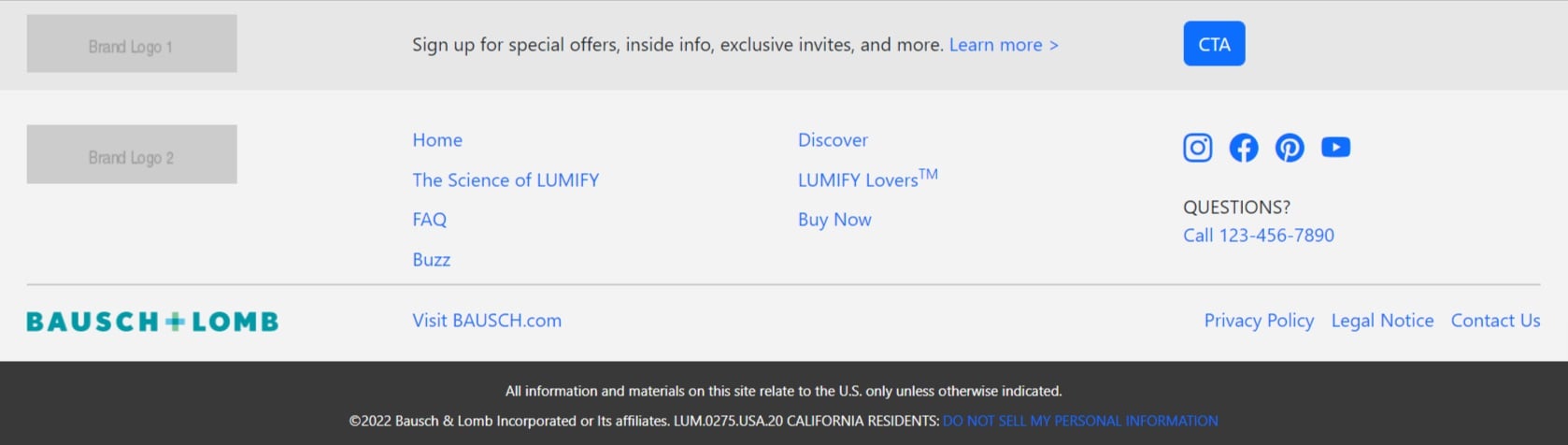Viewport: 1568px width, 445px height.
Task: Open The Science of LUMIFY page
Action: click(x=506, y=180)
